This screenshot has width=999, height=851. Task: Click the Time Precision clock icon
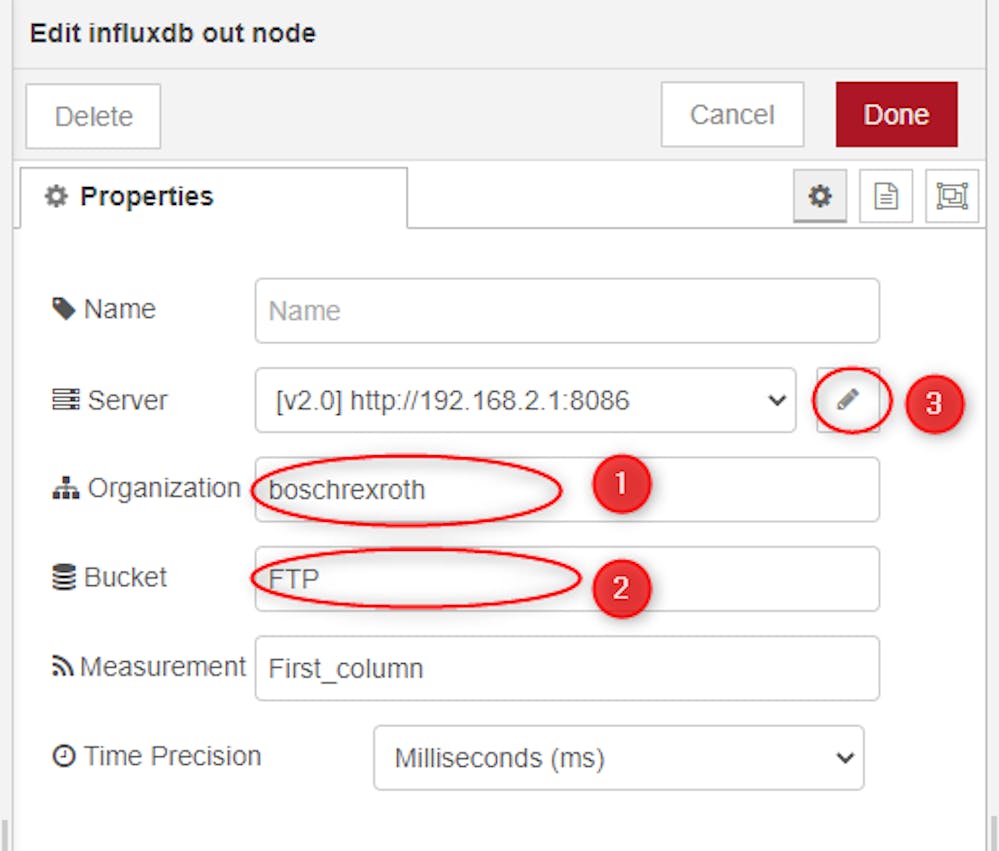pyautogui.click(x=64, y=756)
